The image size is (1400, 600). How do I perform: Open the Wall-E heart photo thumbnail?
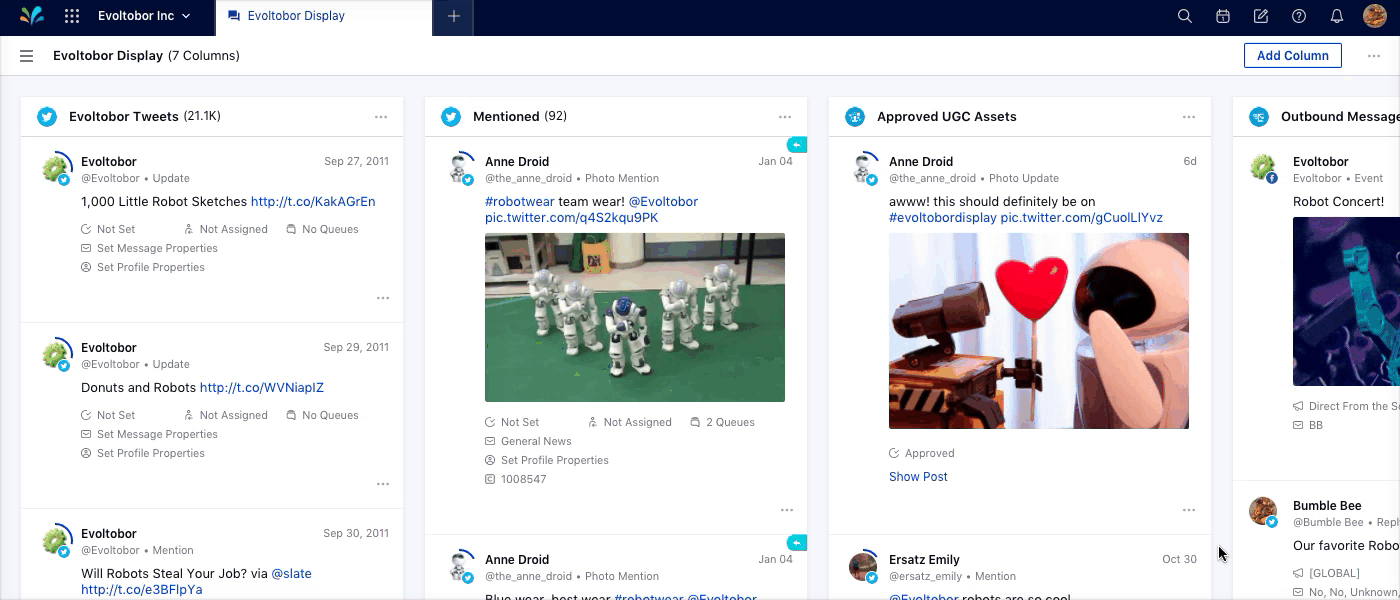[1039, 331]
